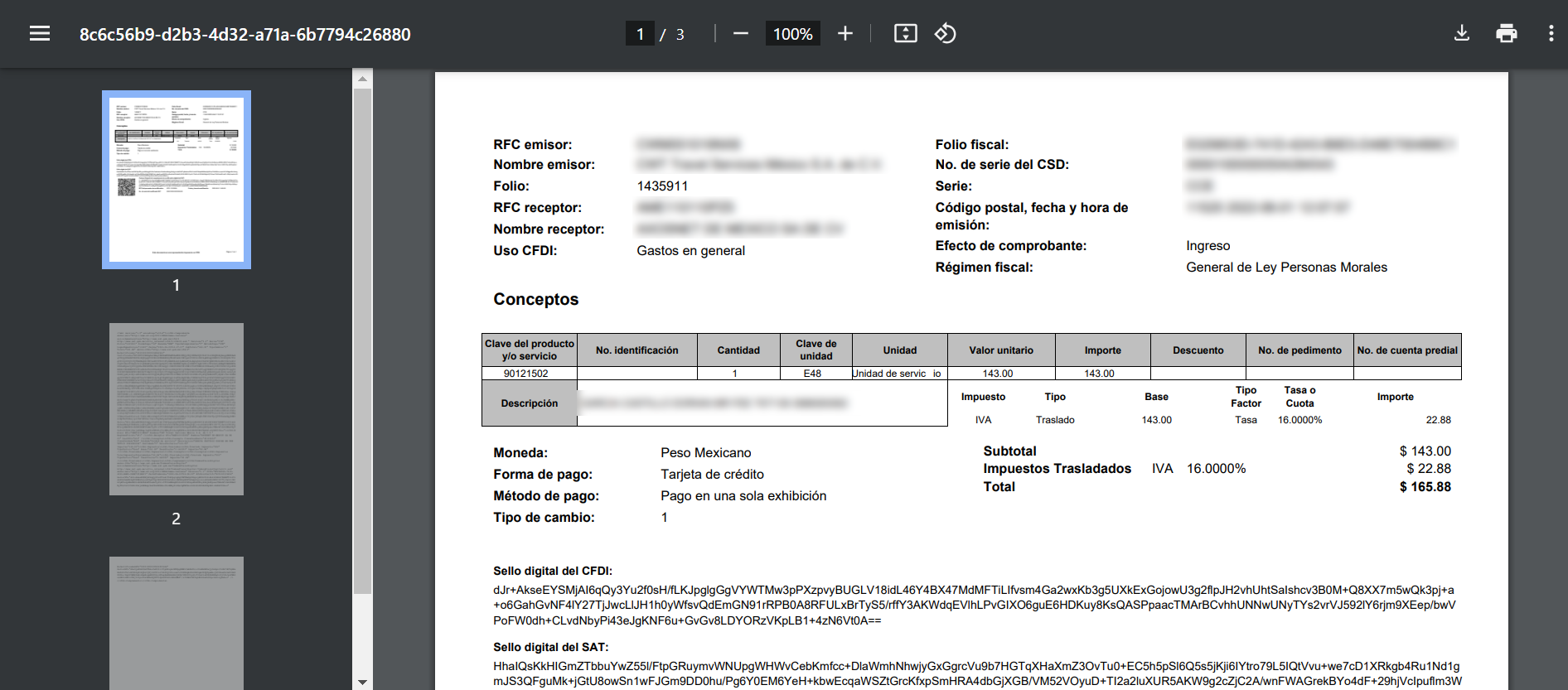The height and width of the screenshot is (690, 1568).
Task: Click the zoom in plus button
Action: [x=844, y=34]
